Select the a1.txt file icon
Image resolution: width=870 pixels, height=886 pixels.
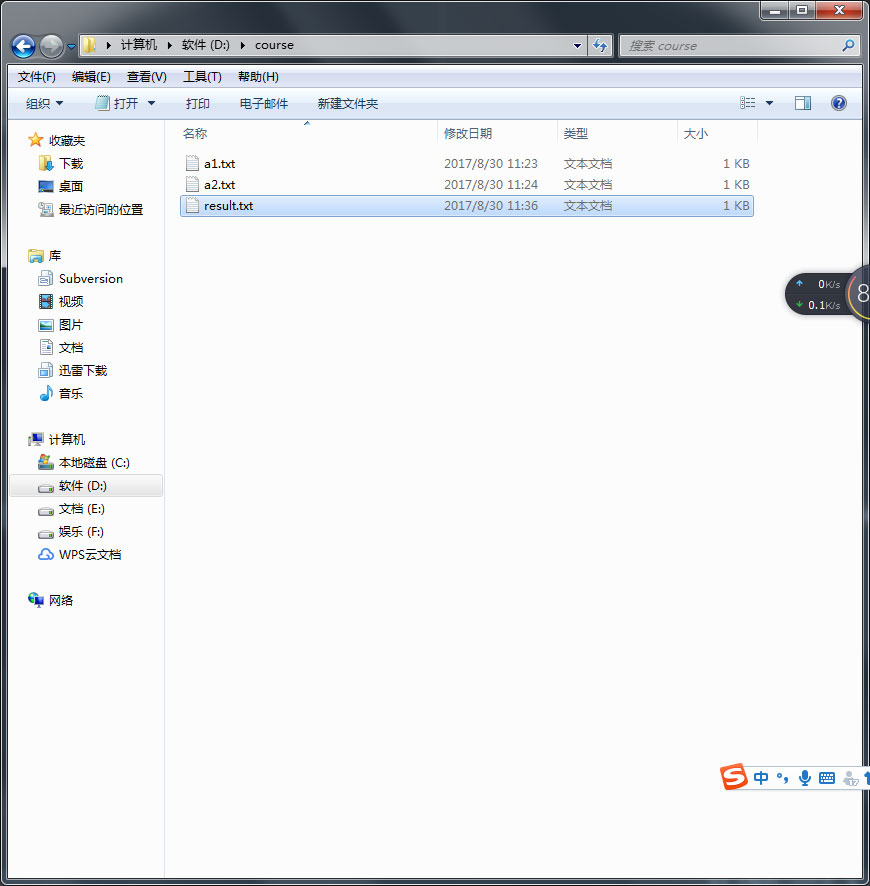192,163
